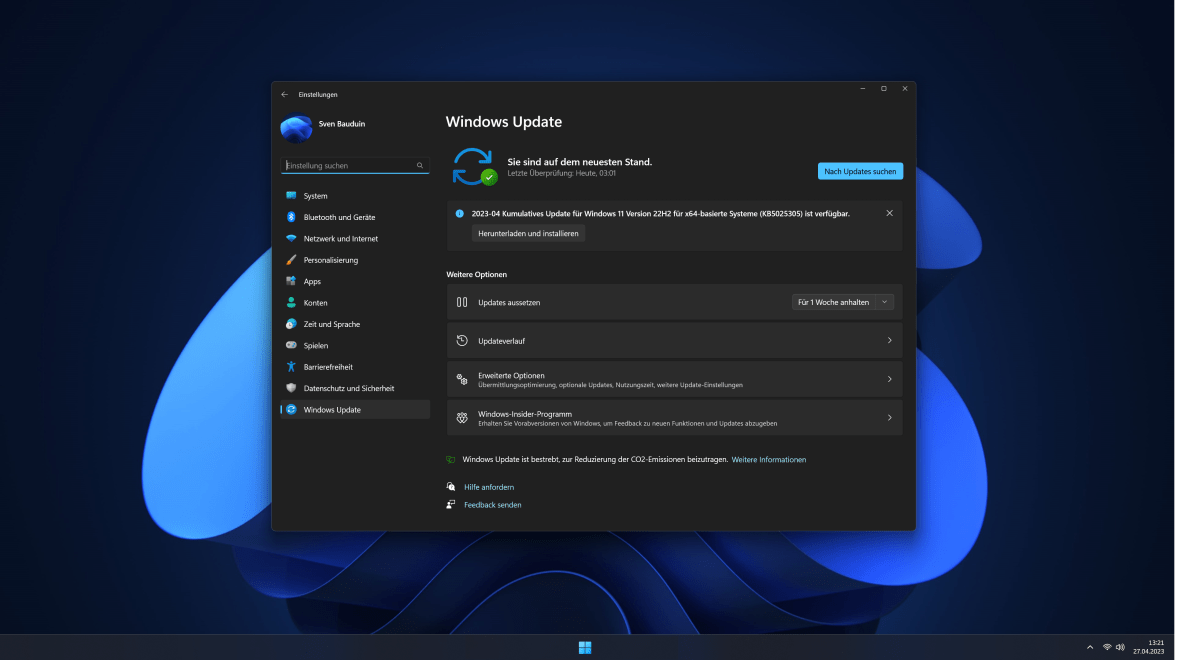Click Nach Updates suchen
1200x660 pixels.
[860, 171]
